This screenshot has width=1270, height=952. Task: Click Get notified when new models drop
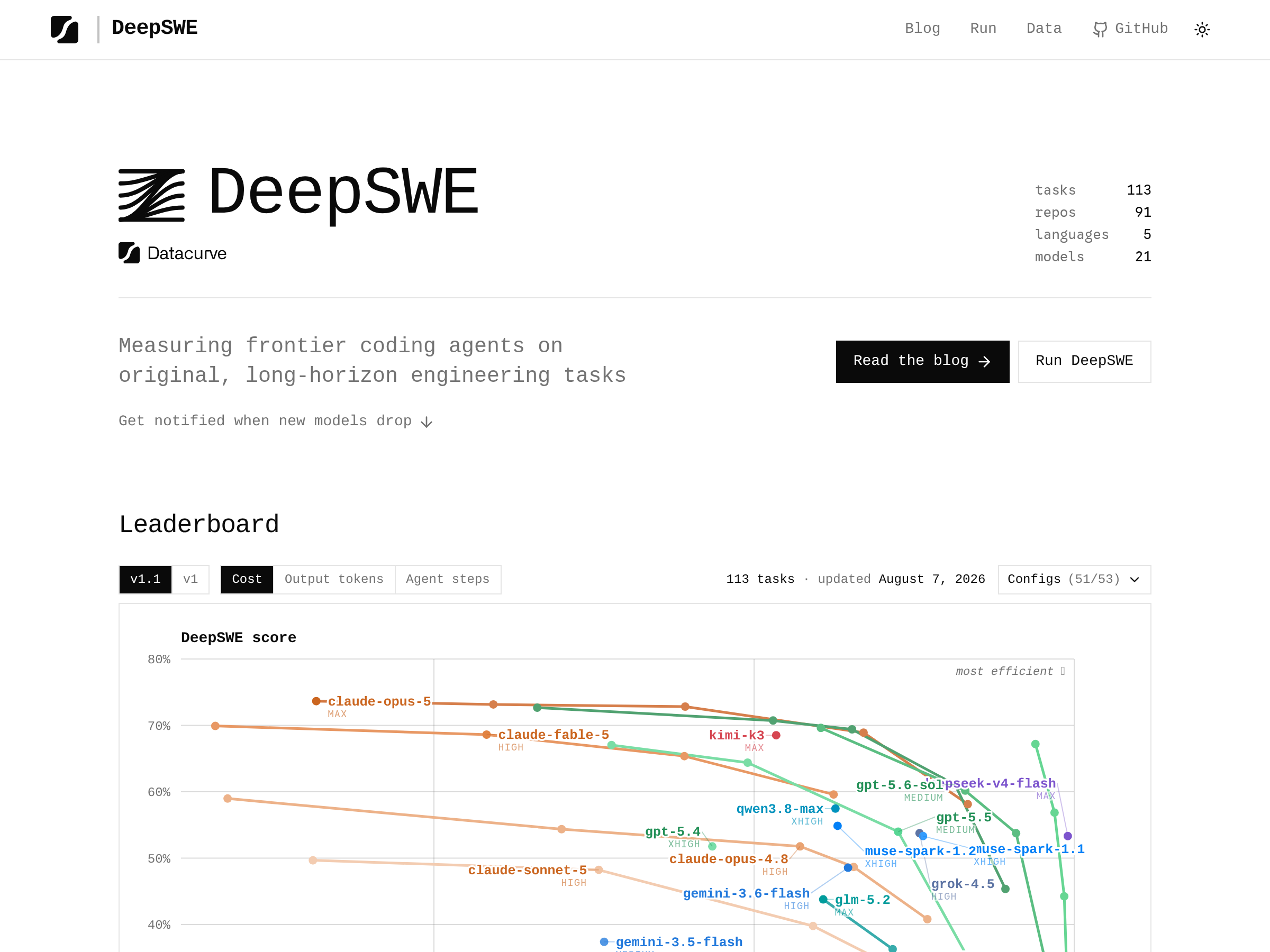pos(276,421)
